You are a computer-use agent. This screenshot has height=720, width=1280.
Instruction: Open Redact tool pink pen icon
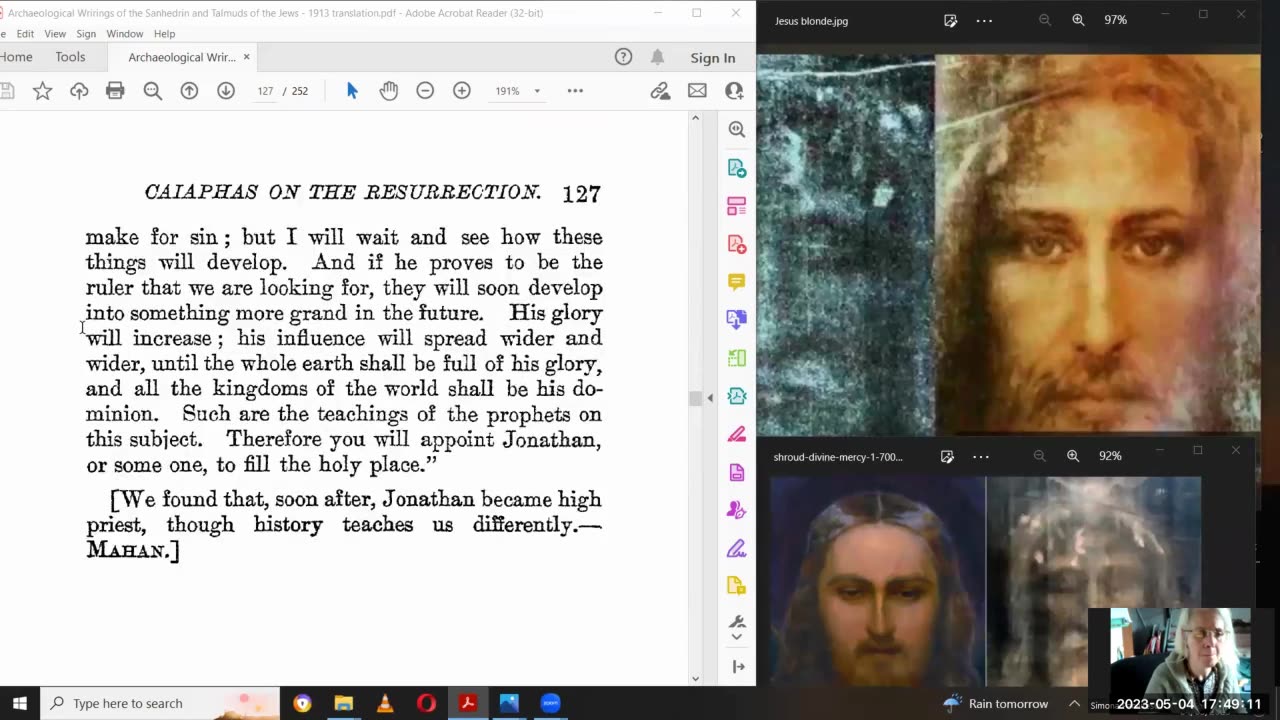tap(737, 434)
